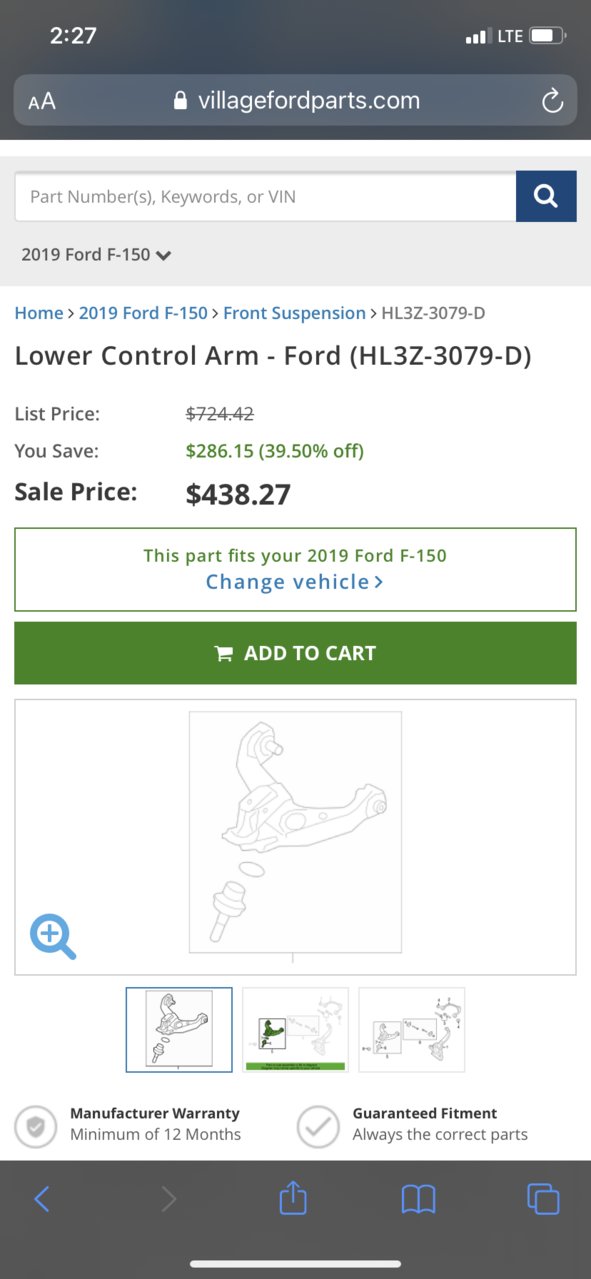The height and width of the screenshot is (1279, 591).
Task: Tap the villagefordparts.com address bar
Action: pos(295,100)
